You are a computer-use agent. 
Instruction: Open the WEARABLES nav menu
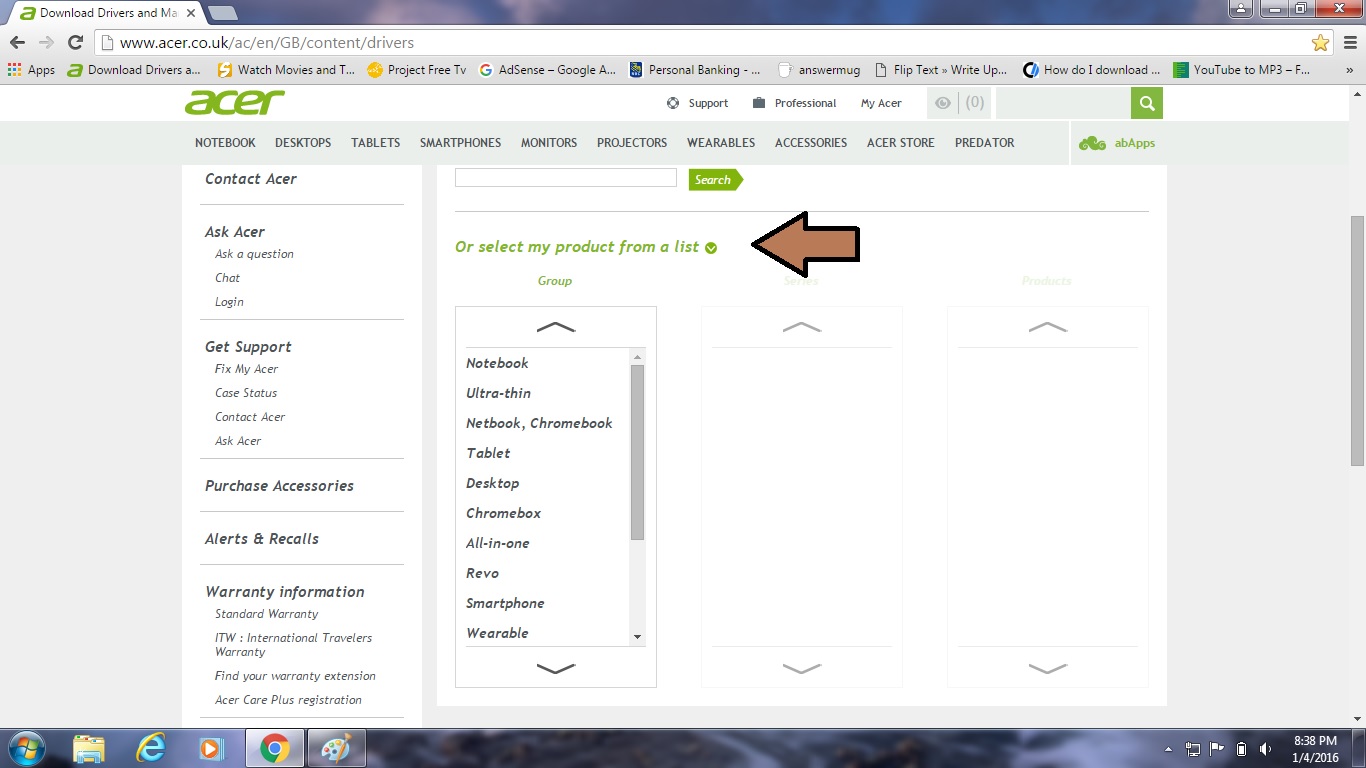point(721,143)
